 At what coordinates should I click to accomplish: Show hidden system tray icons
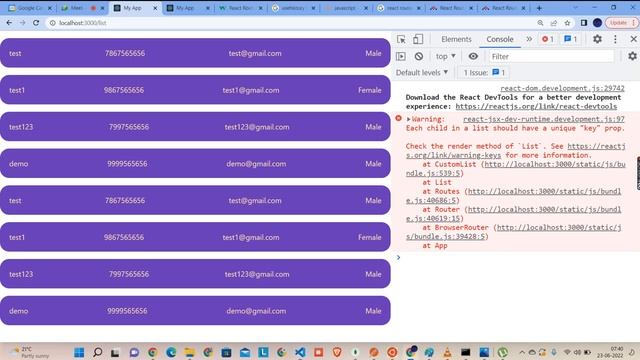(522, 352)
